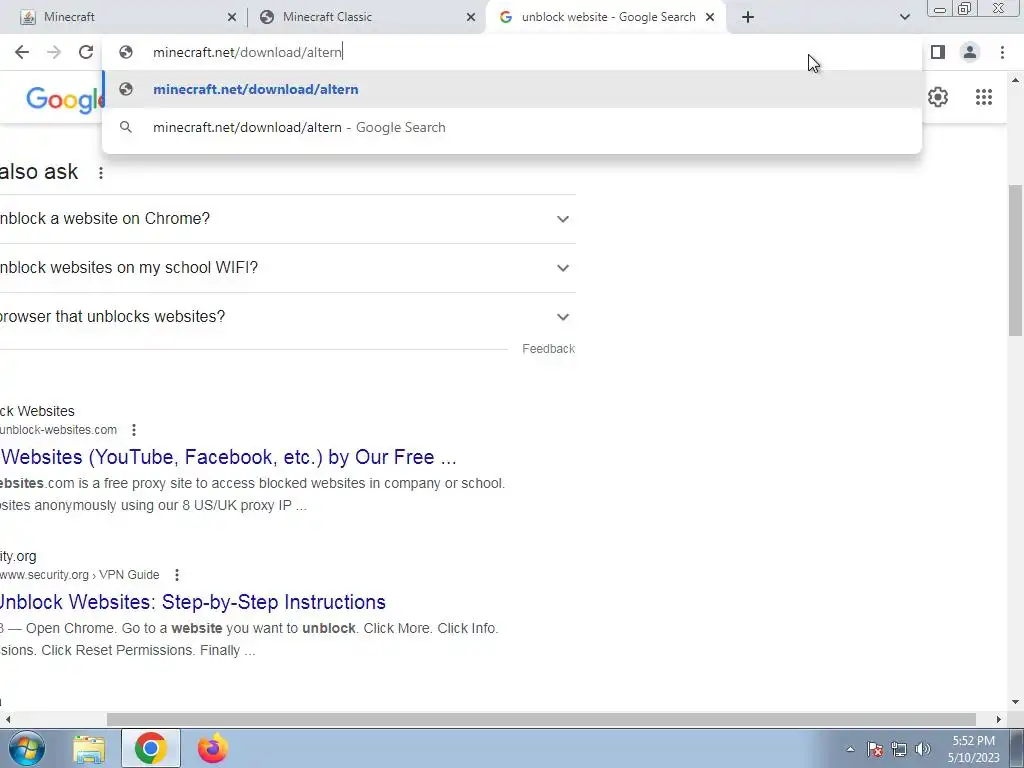Image resolution: width=1024 pixels, height=768 pixels.
Task: Click the scroll down arrow
Action: [1016, 703]
